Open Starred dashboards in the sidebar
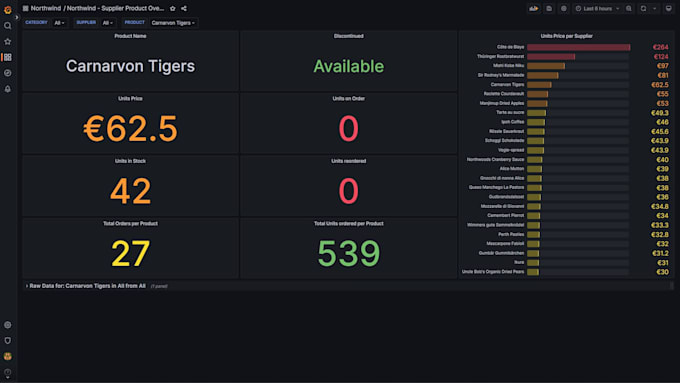Viewport: 680px width, 383px height. (8, 42)
